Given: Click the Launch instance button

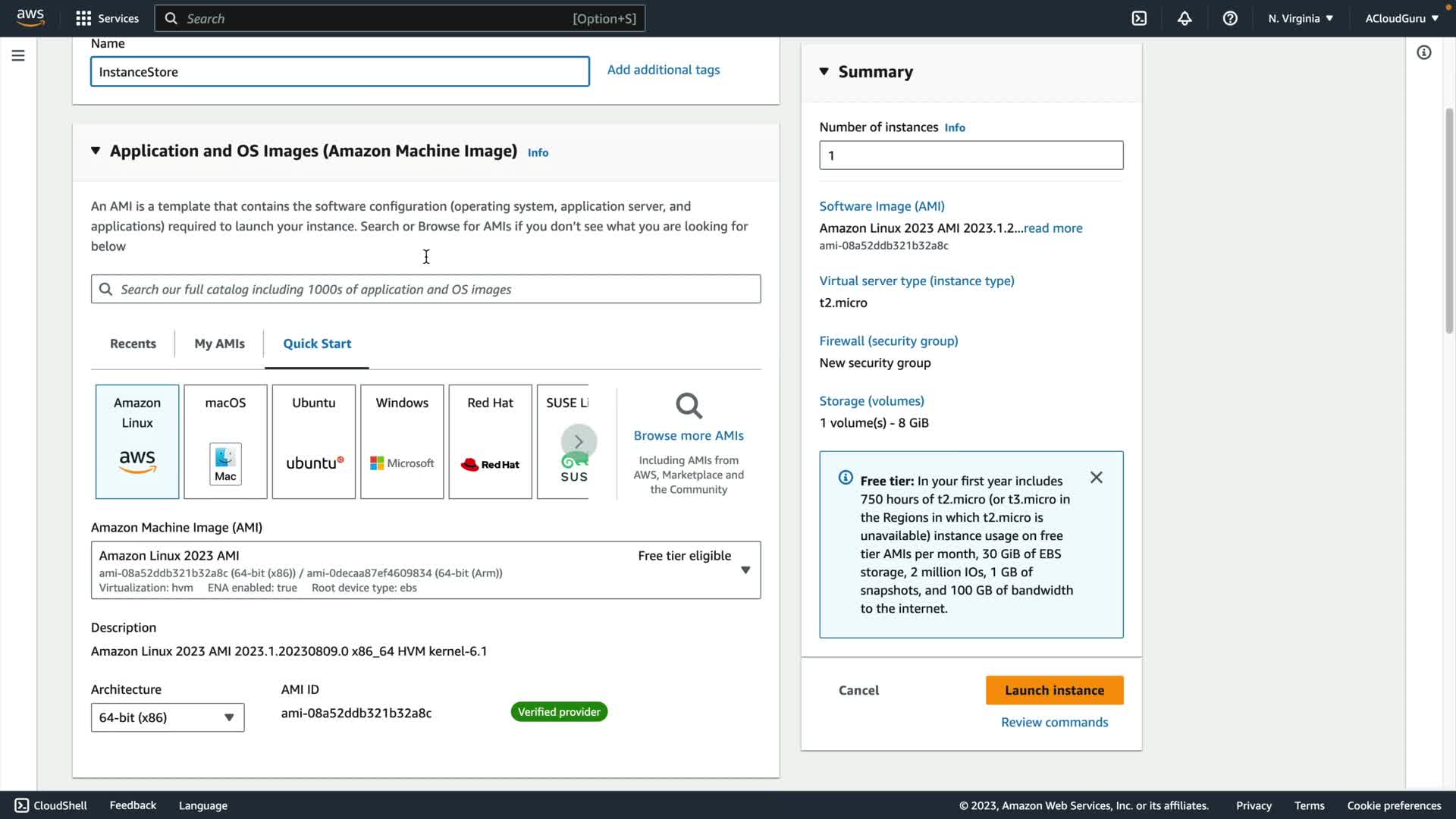Looking at the screenshot, I should (1054, 690).
